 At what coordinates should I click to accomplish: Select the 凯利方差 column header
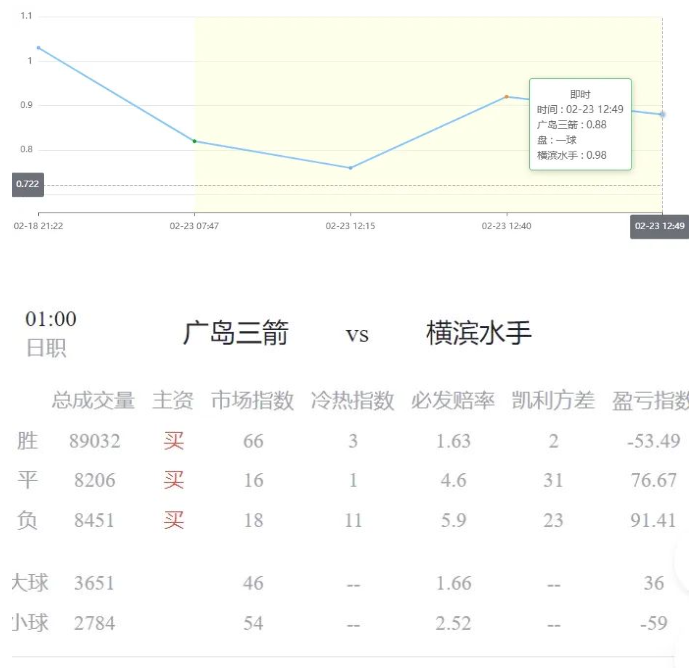[553, 401]
